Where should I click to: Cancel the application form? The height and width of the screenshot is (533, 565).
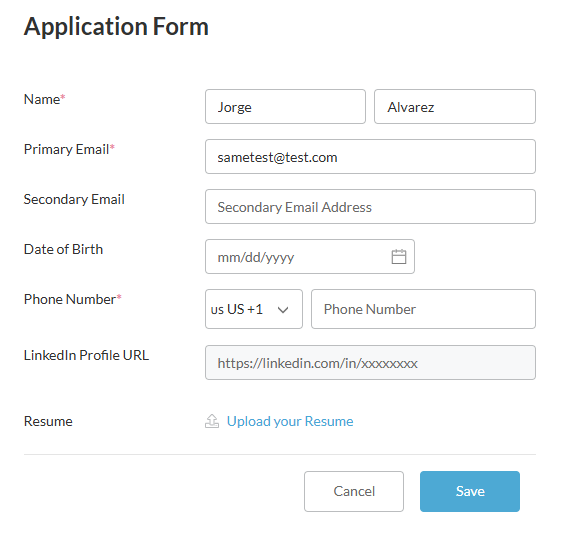353,491
